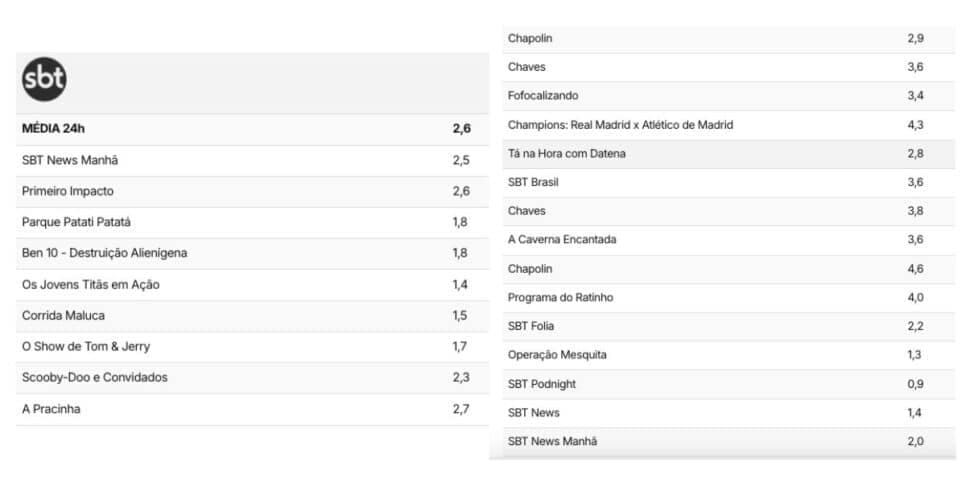This screenshot has height=483, width=966.
Task: Click Os Jovens Titãs em Ação
Action: tap(253, 285)
